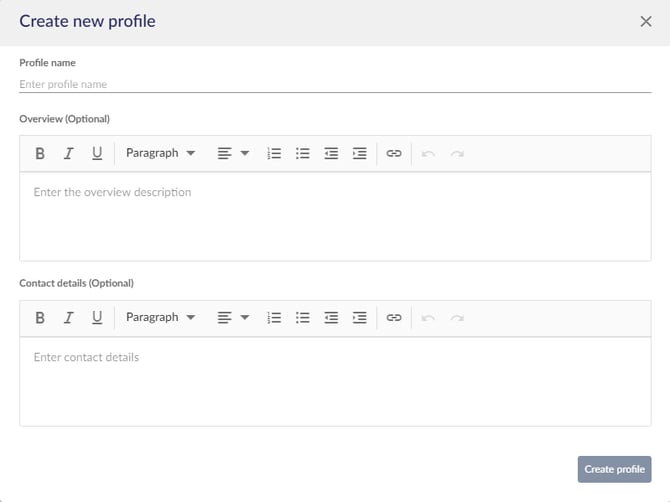Insert numbered list in Overview editor
Viewport: 670px width, 502px height.
[274, 154]
